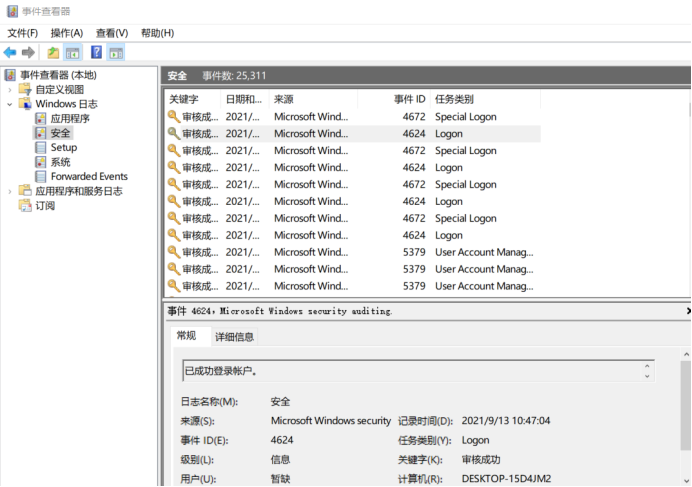Click the 审核成功 keyword value in details
The width and height of the screenshot is (692, 487).
481,460
